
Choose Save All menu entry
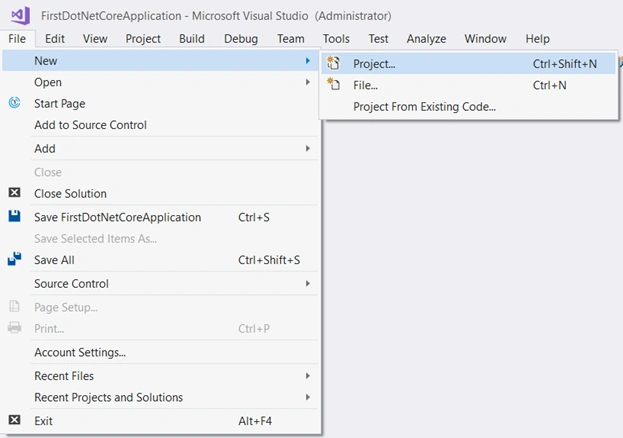[x=160, y=260]
